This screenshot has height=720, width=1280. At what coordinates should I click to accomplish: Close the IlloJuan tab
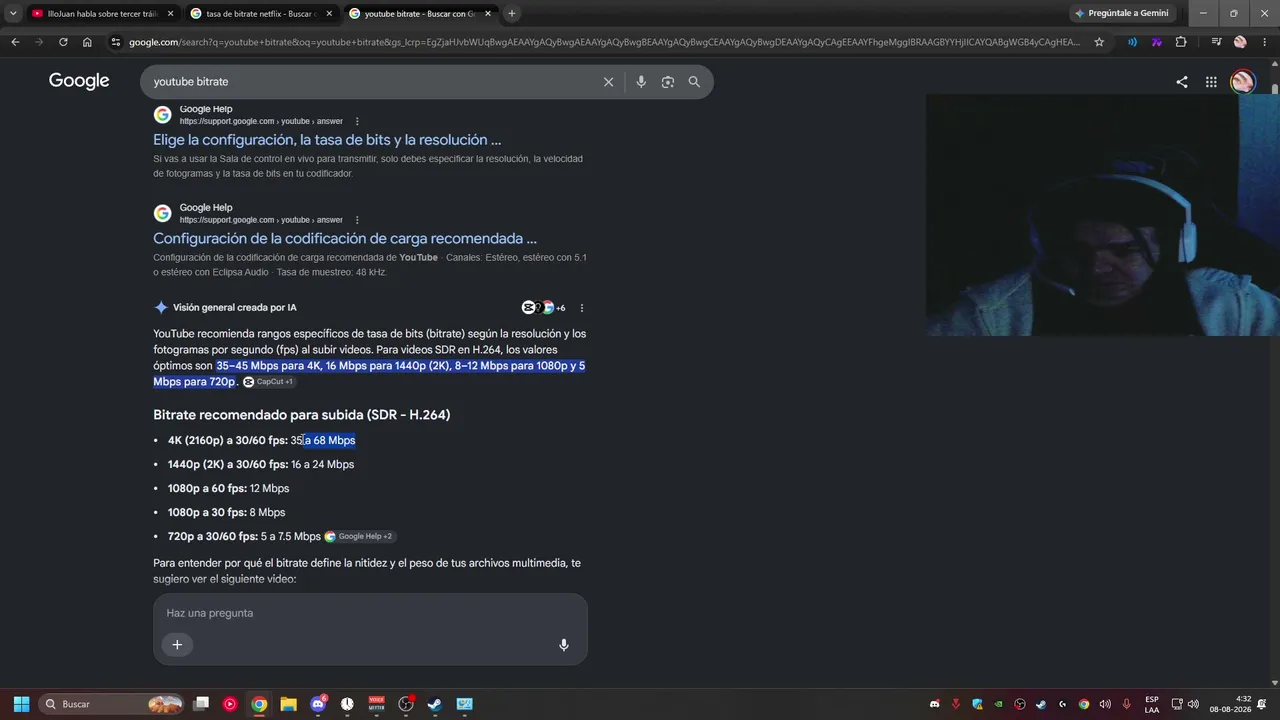tap(170, 14)
